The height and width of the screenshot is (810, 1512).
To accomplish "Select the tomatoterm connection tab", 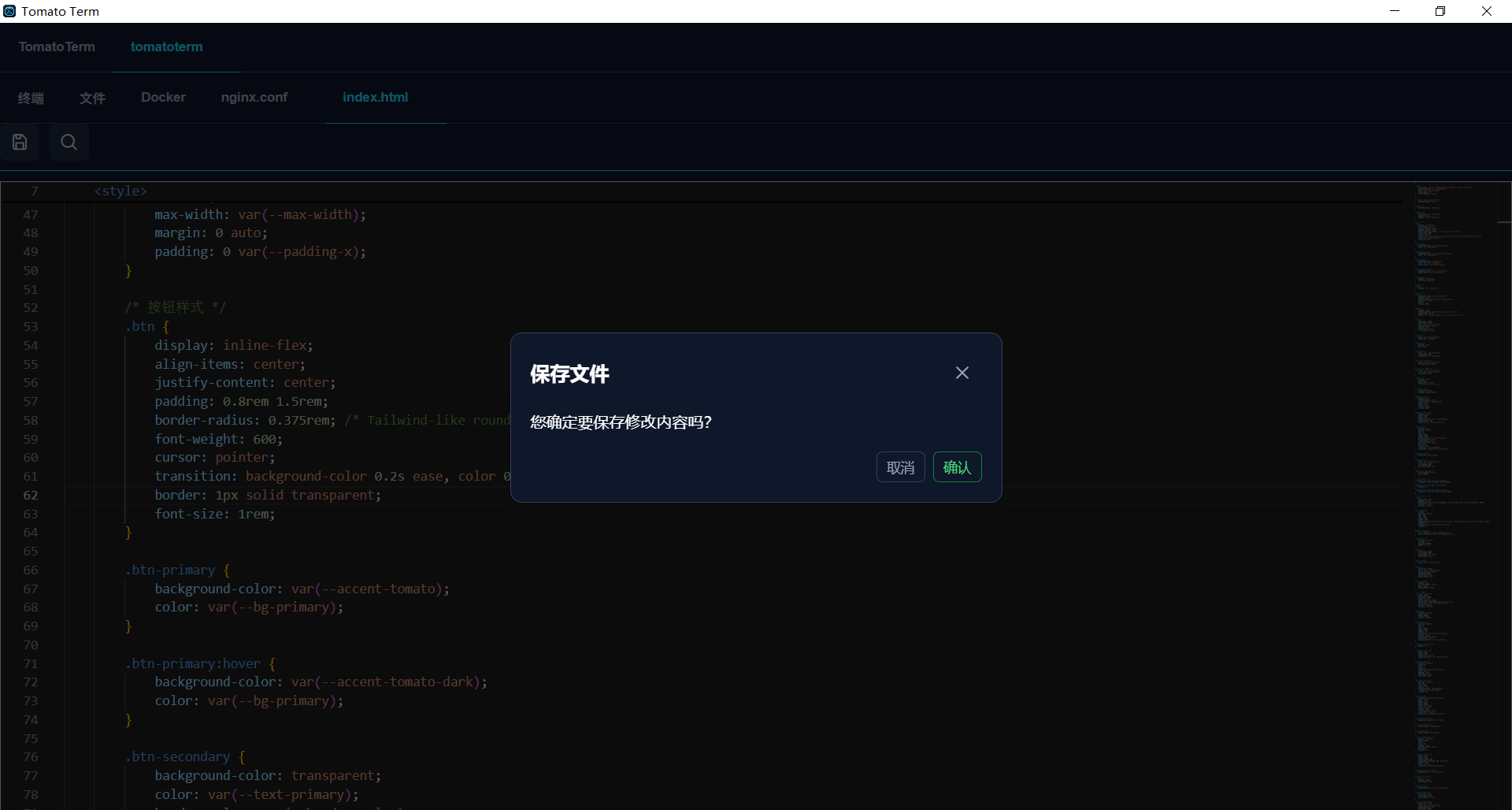I will coord(166,47).
